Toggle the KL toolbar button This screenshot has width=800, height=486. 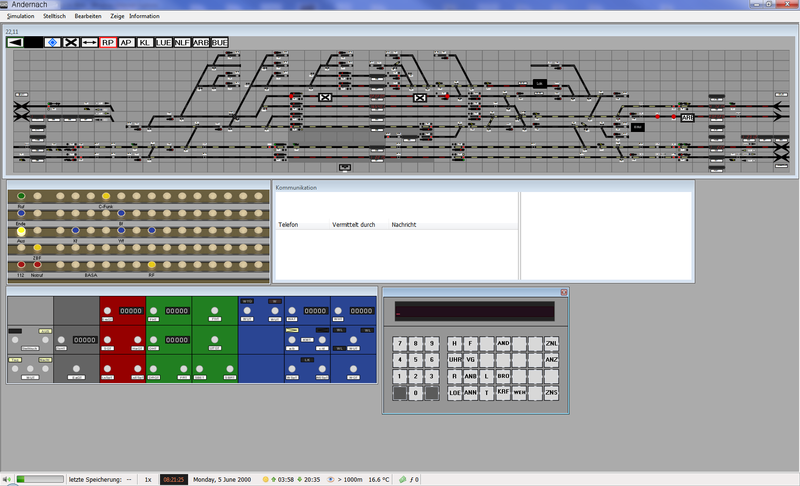click(x=145, y=43)
